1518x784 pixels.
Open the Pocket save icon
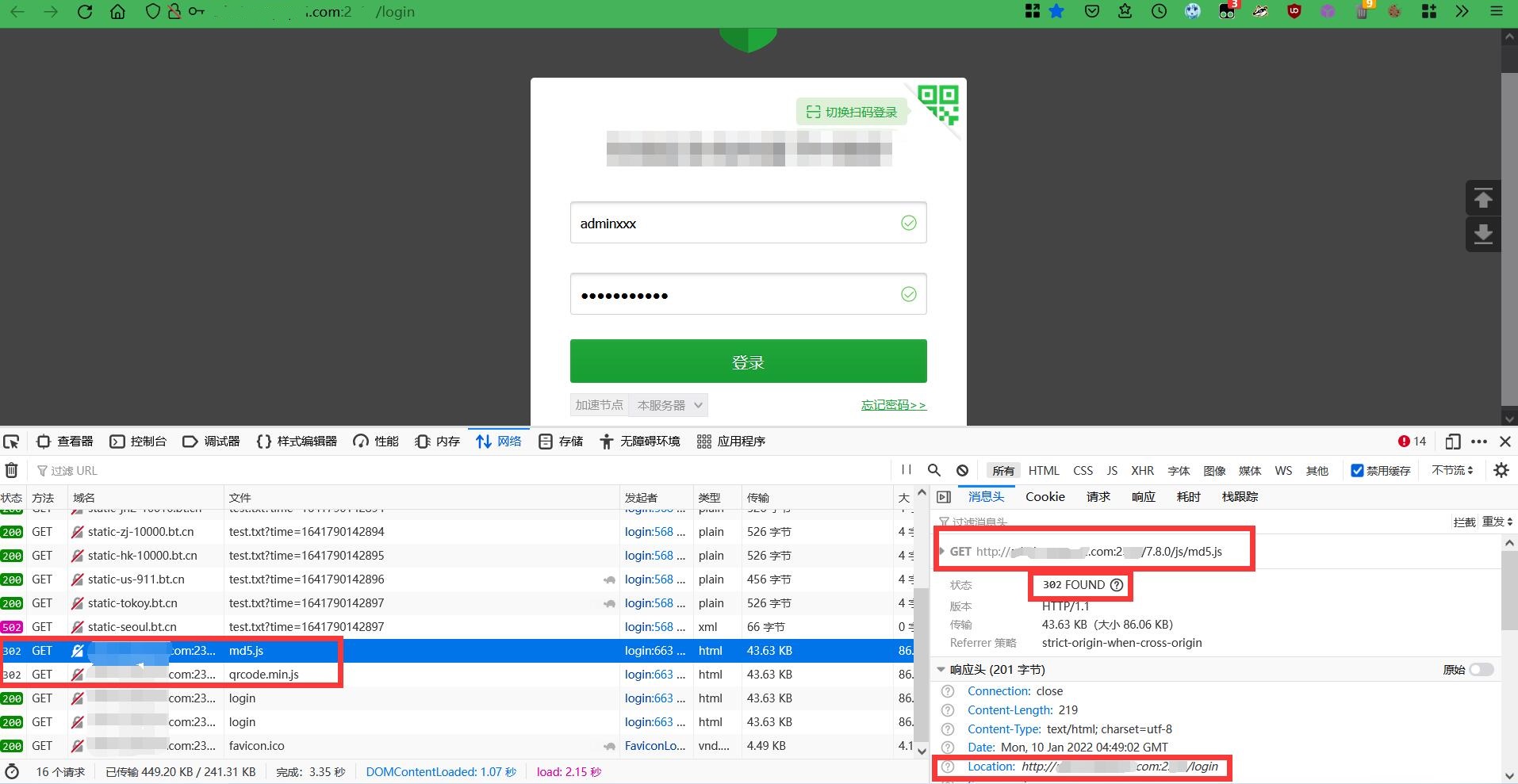tap(1092, 11)
